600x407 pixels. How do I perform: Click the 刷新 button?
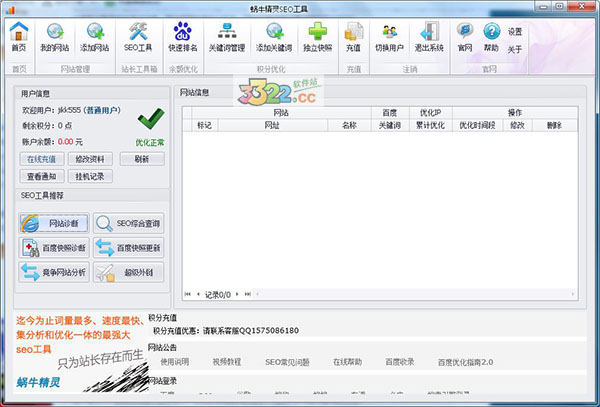pyautogui.click(x=142, y=159)
